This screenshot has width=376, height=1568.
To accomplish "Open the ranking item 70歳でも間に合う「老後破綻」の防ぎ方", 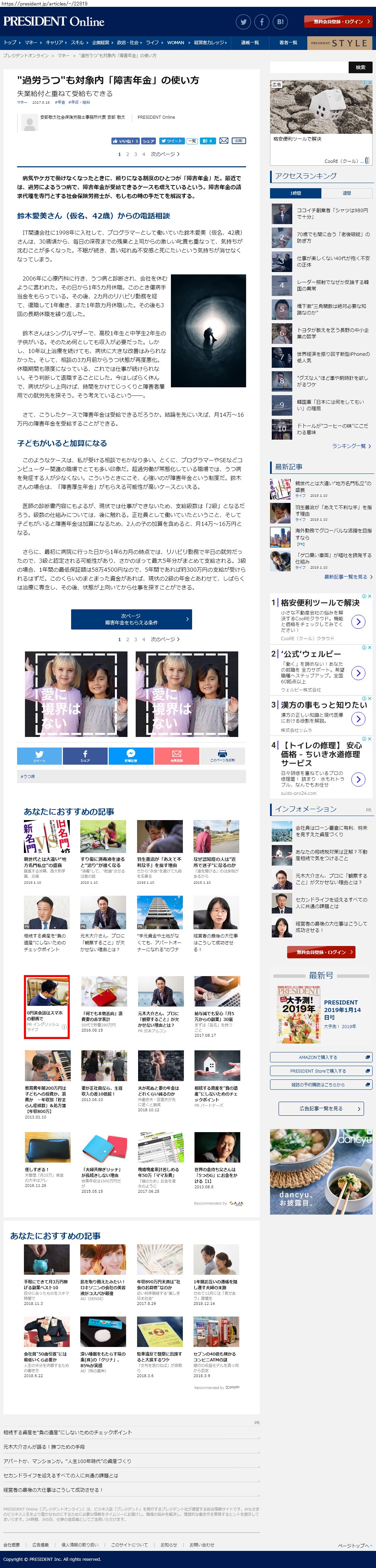I will pyautogui.click(x=321, y=237).
